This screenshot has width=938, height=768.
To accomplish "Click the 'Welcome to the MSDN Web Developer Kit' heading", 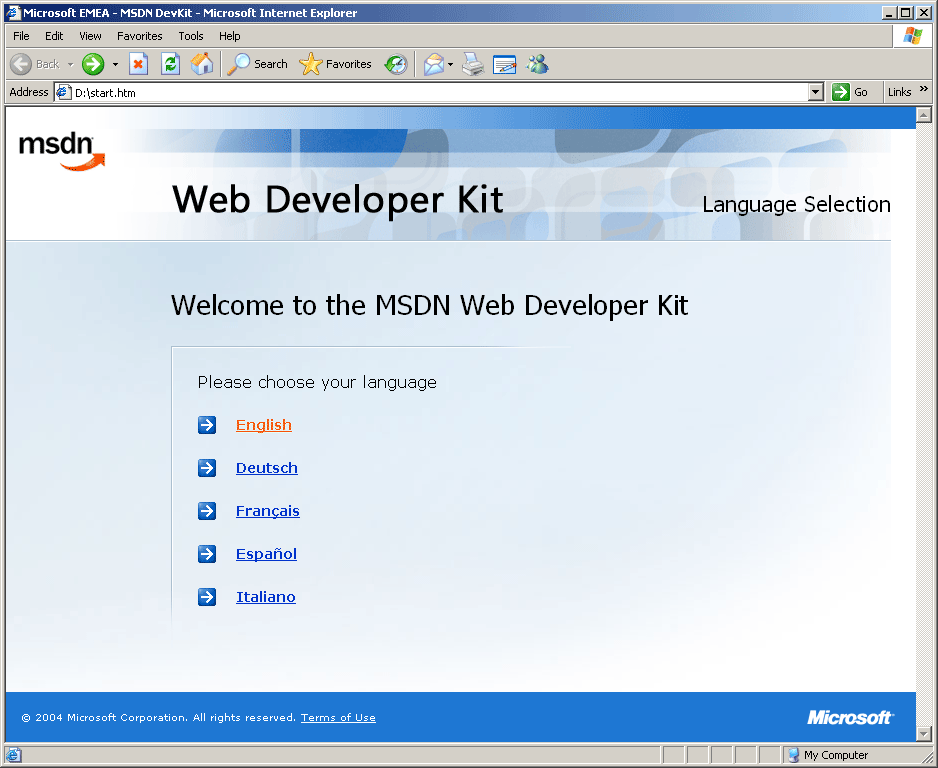I will (x=430, y=306).
